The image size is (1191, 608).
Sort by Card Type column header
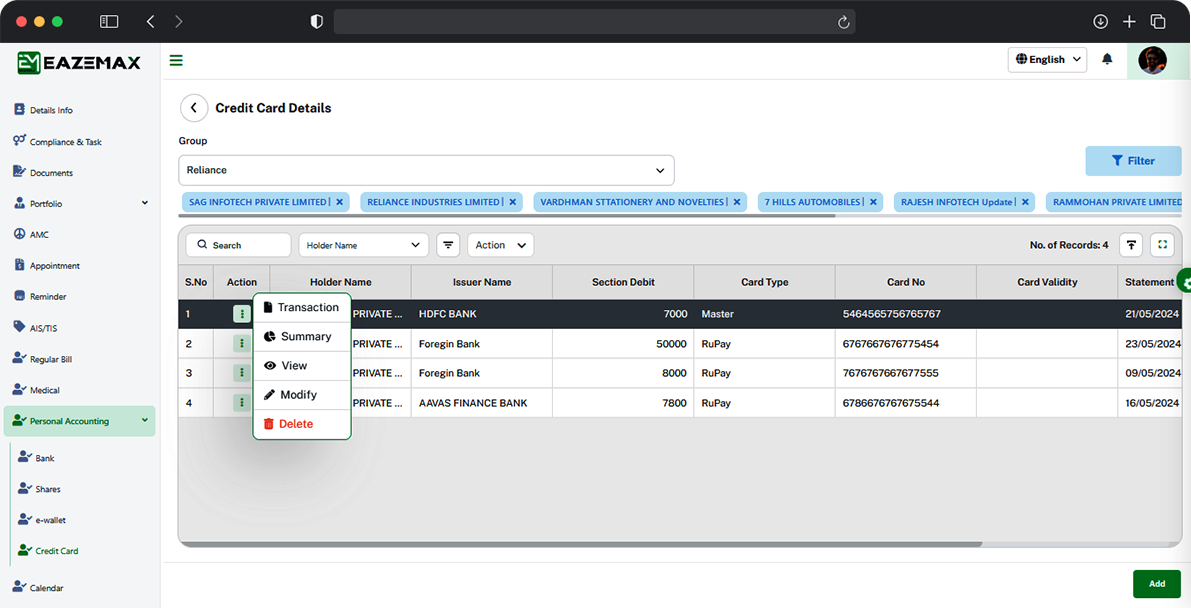coord(764,282)
